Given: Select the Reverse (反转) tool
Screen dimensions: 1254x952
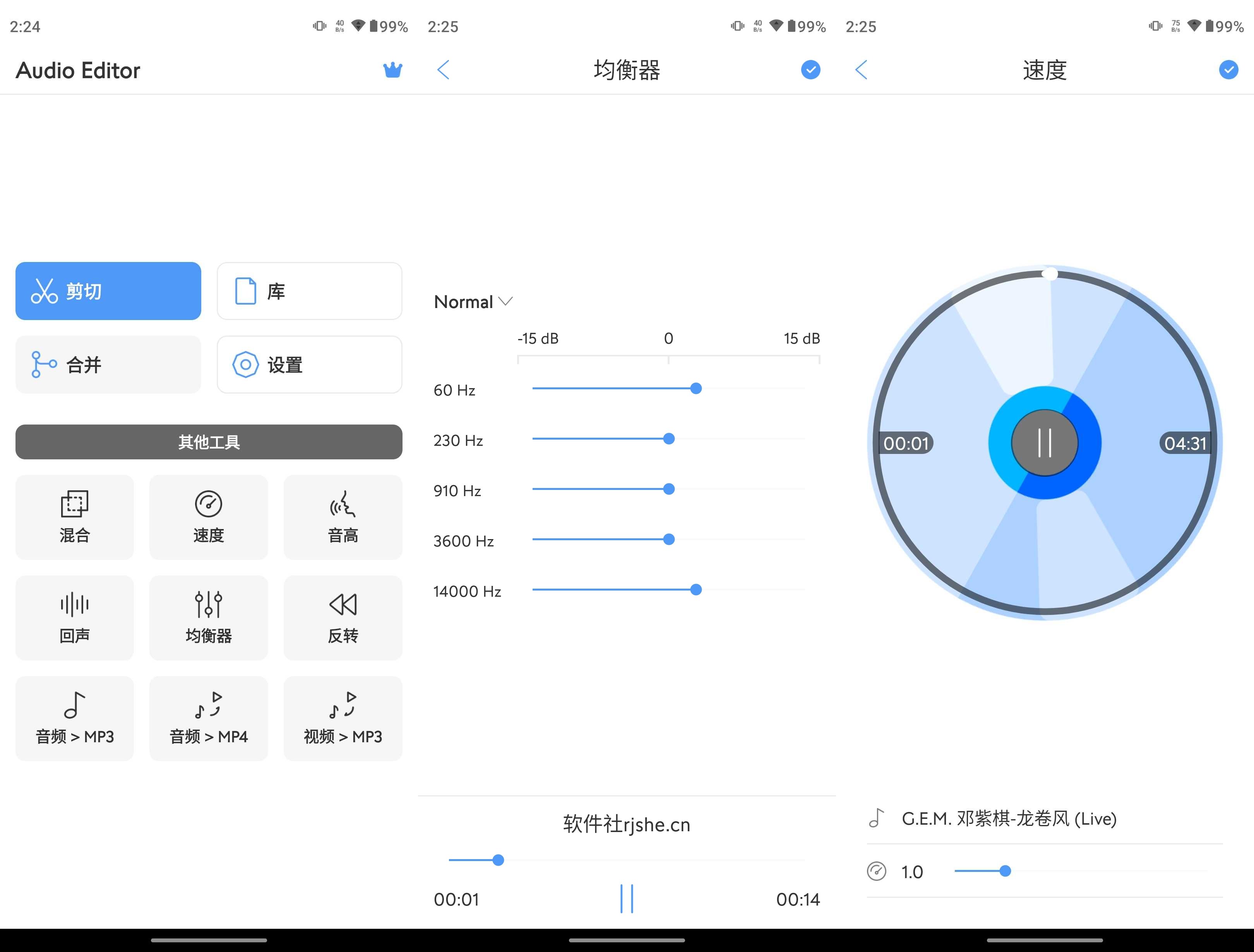Looking at the screenshot, I should pos(343,618).
